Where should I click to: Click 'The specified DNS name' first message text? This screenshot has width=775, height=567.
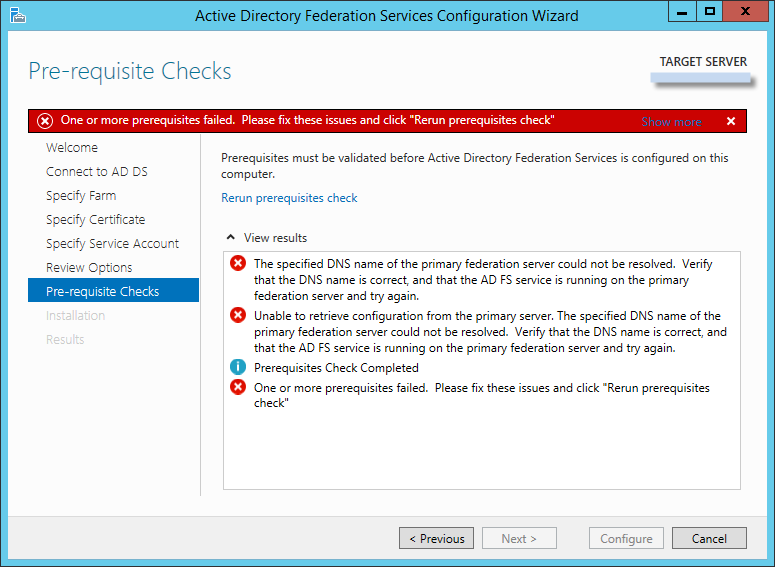click(483, 280)
